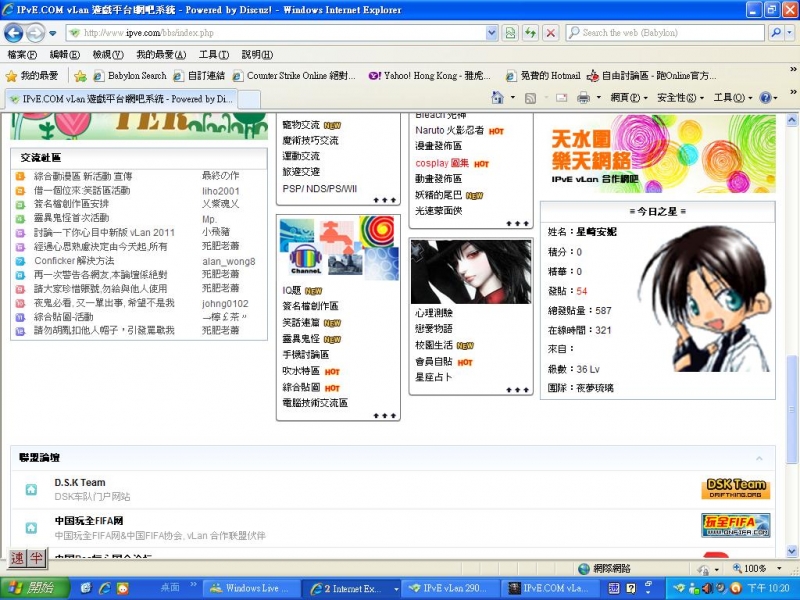The image size is (800, 600).
Task: Click the DSK Team logo banner
Action: pyautogui.click(x=736, y=488)
